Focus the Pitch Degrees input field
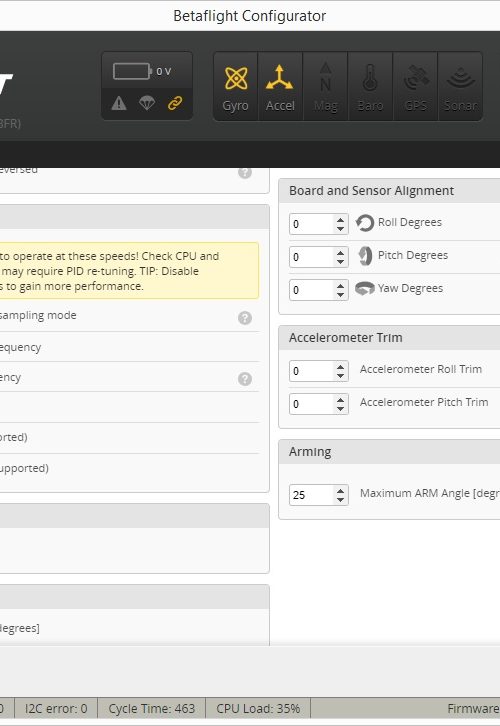Viewport: 500px width, 726px height. (319, 257)
